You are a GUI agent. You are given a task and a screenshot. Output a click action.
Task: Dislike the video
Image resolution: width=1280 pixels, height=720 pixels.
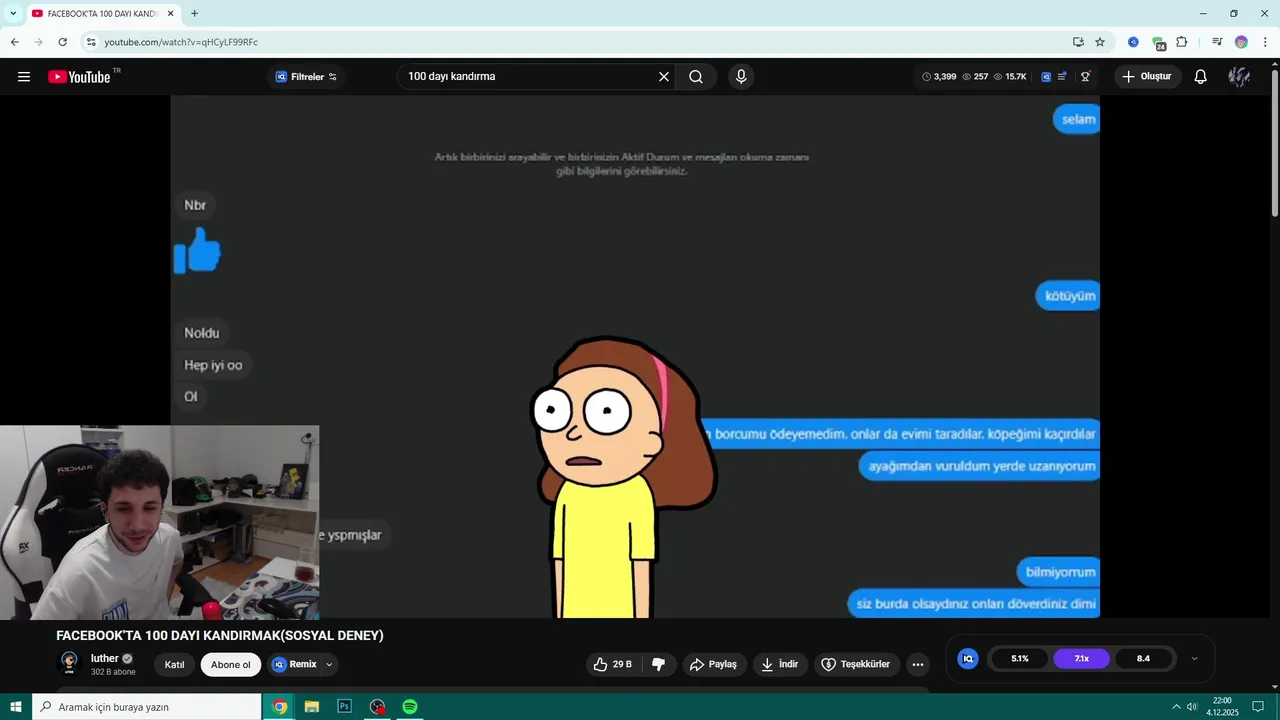tap(658, 664)
